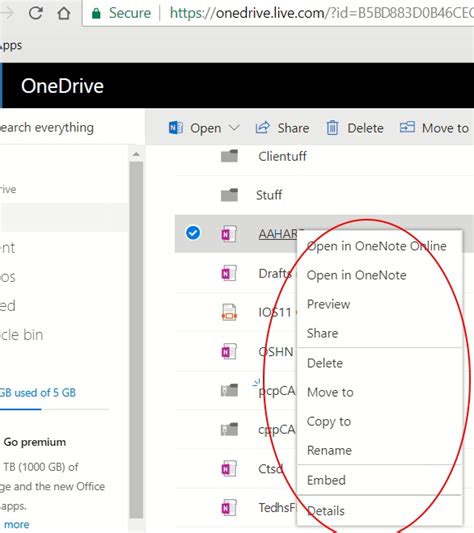Uncheck the selected AAHAR notebook checkmark
Image resolution: width=474 pixels, height=533 pixels.
coord(193,233)
